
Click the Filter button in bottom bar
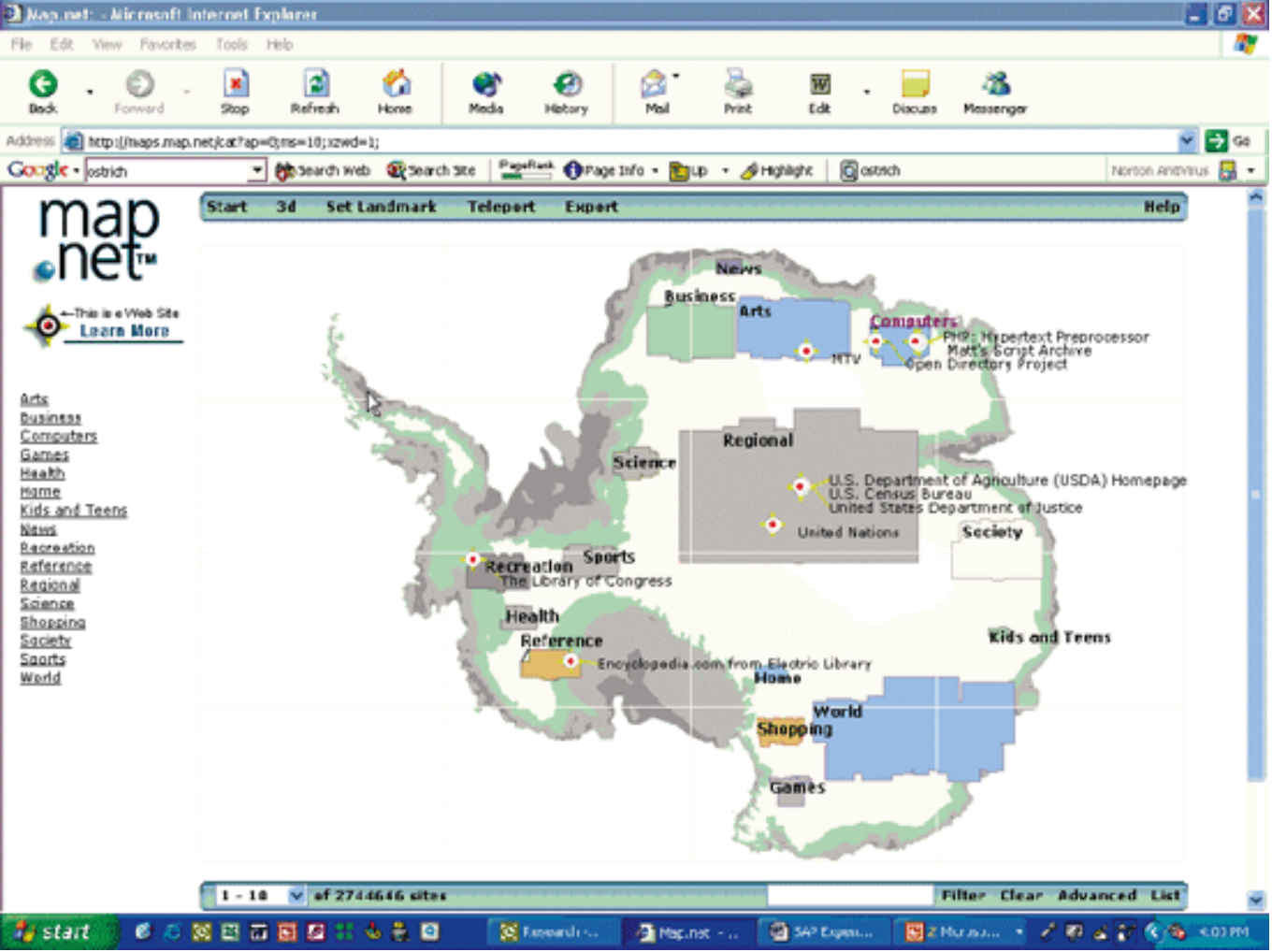(963, 895)
